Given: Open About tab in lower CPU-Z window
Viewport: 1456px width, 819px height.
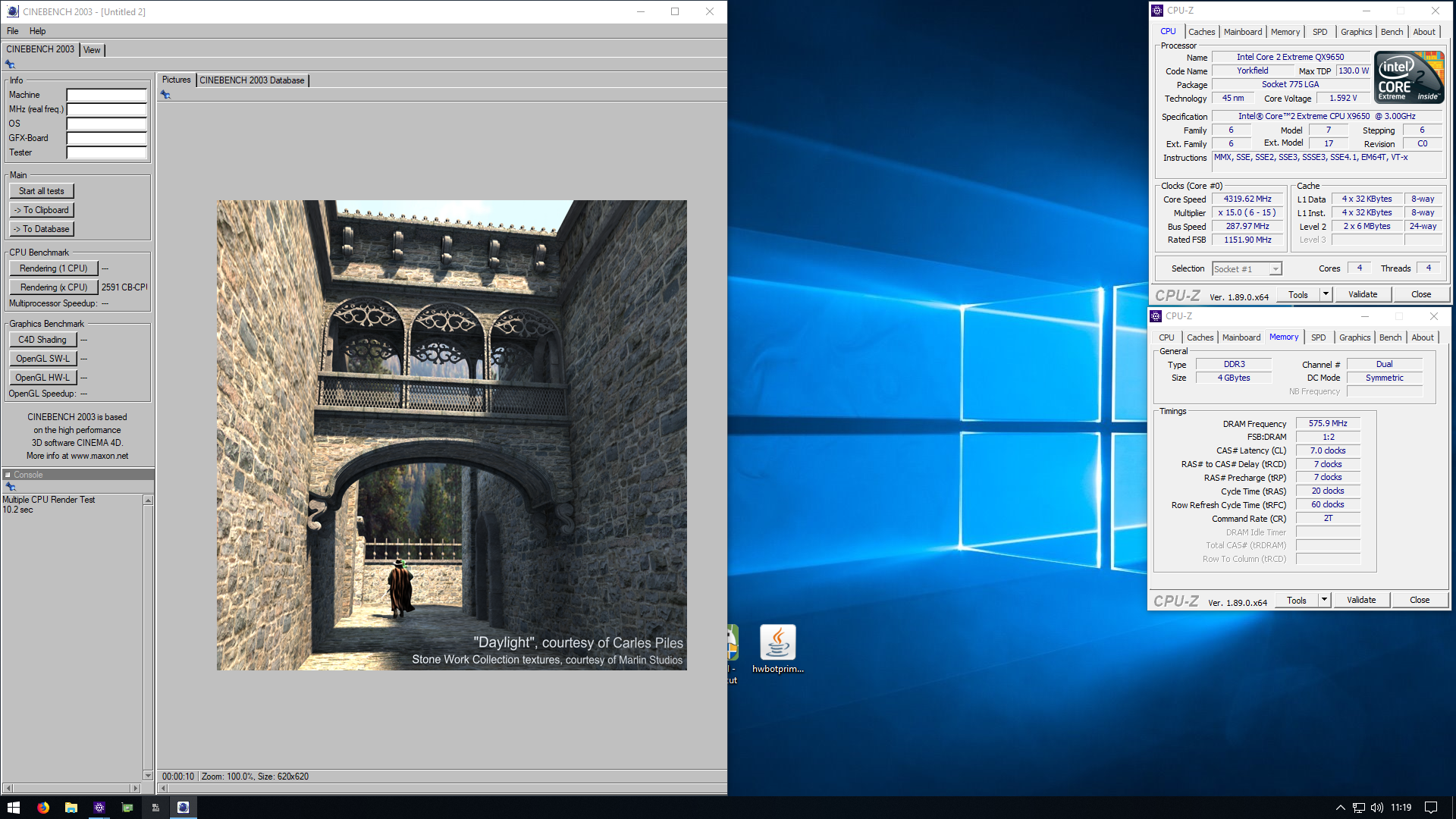Looking at the screenshot, I should [x=1423, y=337].
